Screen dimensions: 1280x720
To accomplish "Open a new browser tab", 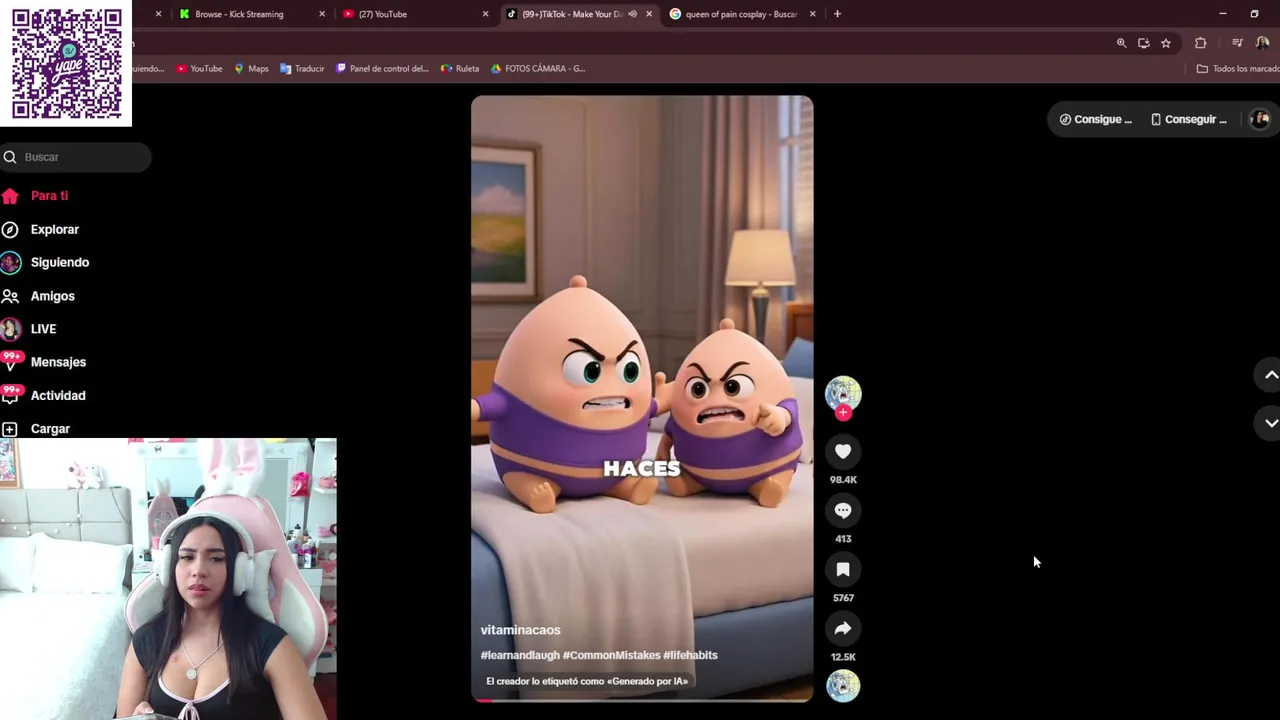I will coord(837,14).
